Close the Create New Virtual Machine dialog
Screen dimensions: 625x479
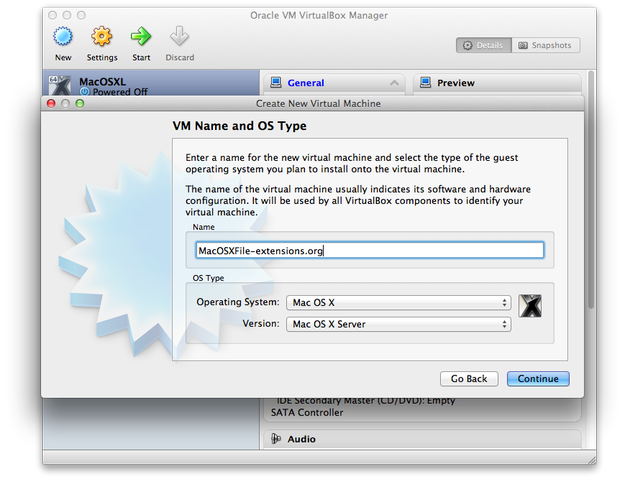[x=51, y=104]
